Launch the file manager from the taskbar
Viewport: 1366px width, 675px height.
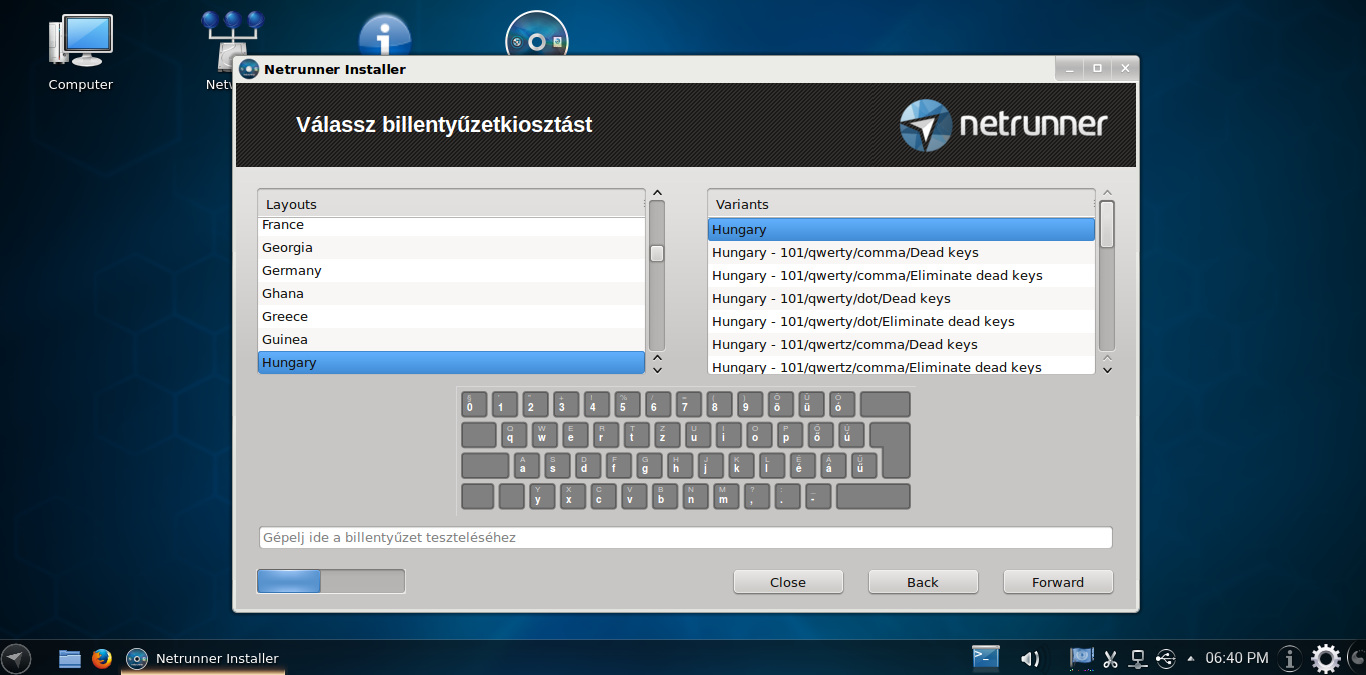click(69, 658)
